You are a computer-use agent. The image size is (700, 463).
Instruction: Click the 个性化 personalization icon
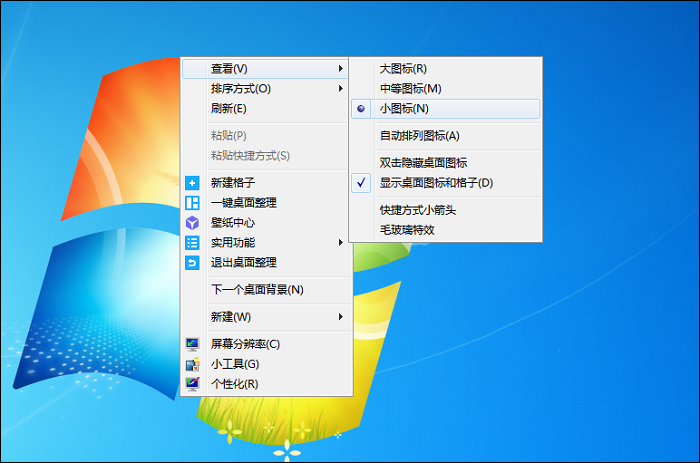[193, 384]
